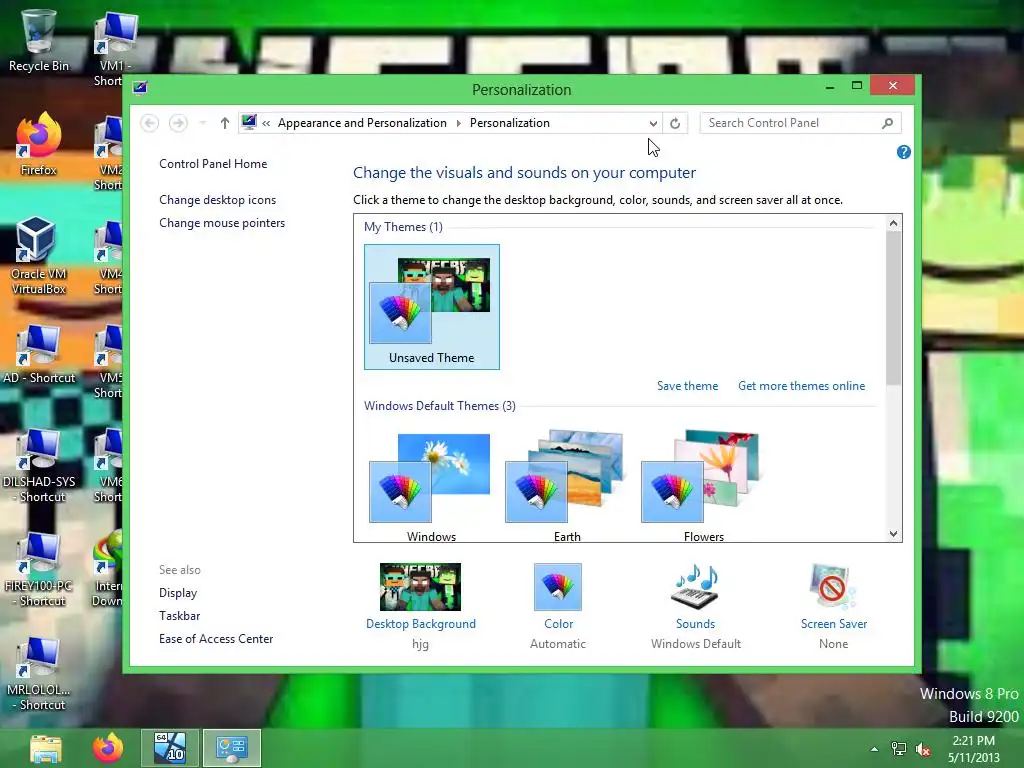The image size is (1024, 768).
Task: Click the taskbar icon labeled 64 10
Action: [x=170, y=748]
